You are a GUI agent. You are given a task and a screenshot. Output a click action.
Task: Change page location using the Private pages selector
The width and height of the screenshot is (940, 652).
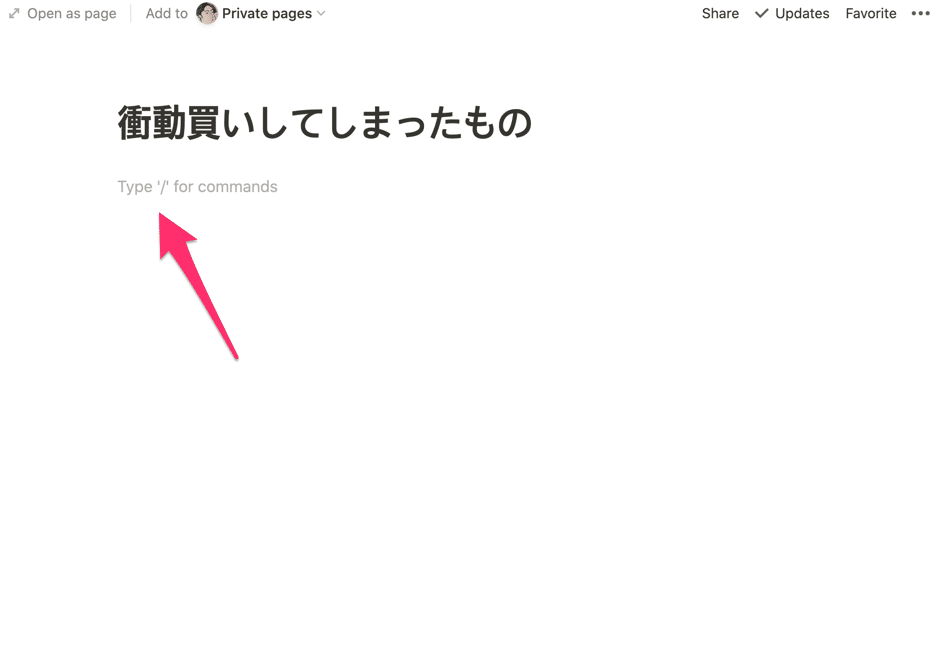[268, 13]
